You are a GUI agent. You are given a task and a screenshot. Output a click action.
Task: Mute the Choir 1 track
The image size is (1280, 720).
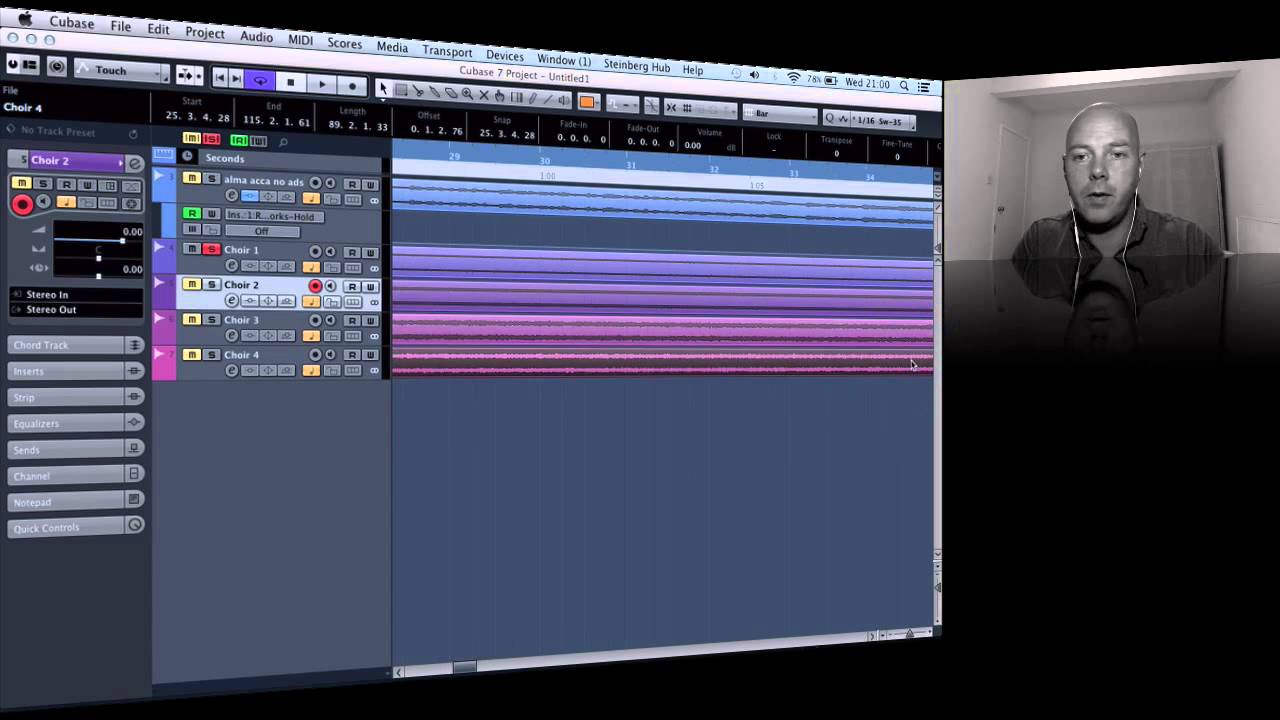(192, 249)
